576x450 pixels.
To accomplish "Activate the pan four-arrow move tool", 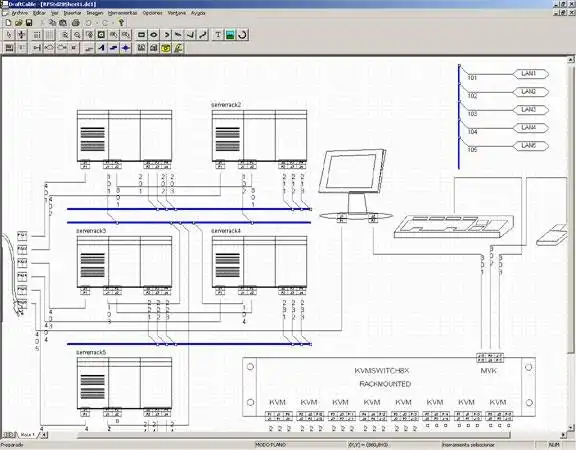I will pyautogui.click(x=22, y=35).
